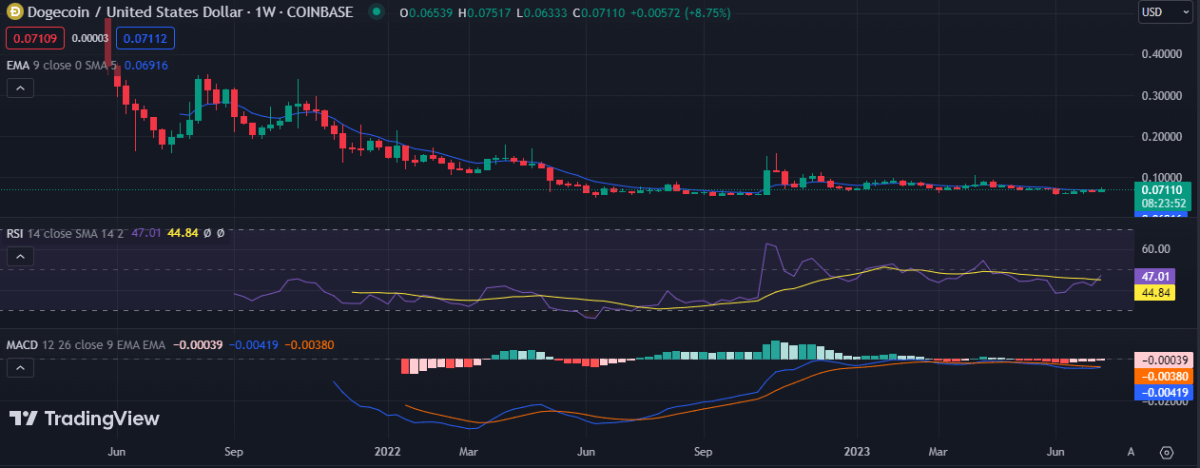The image size is (1200, 468).
Task: Click the 0.10000 price axis label
Action: [1161, 178]
